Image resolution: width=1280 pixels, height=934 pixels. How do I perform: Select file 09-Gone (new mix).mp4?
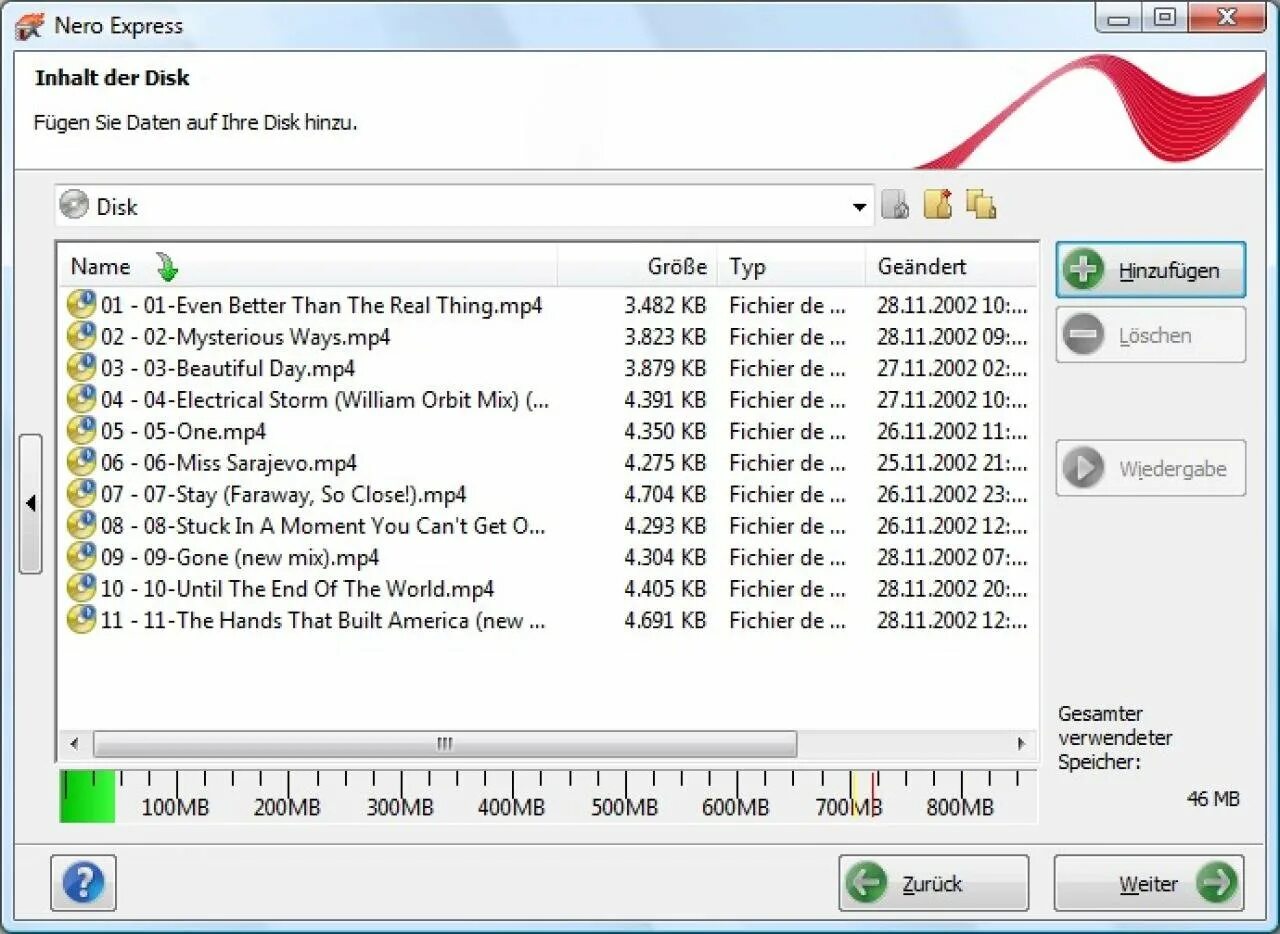pos(240,557)
